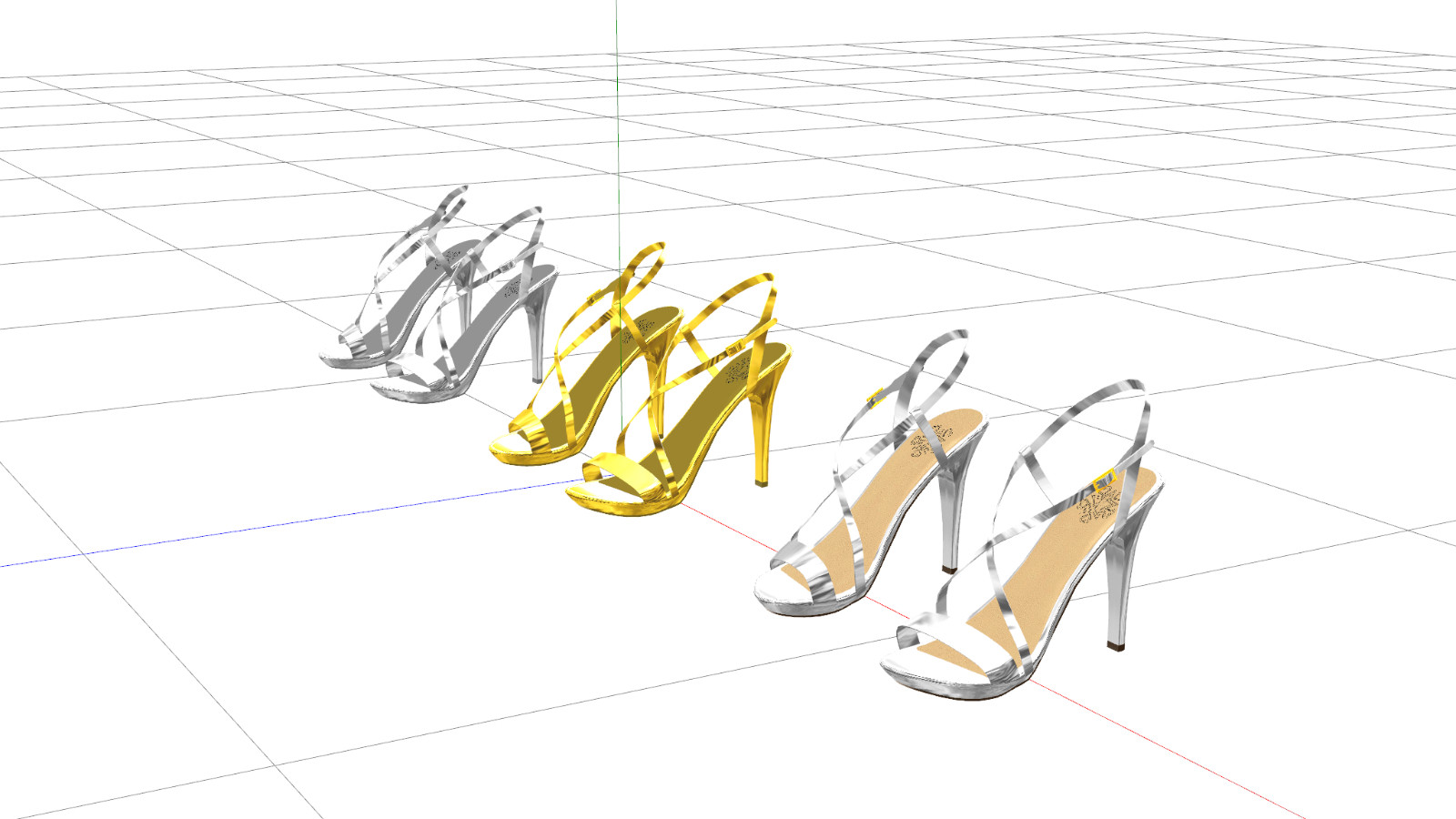
Task: Click the rear gold sandal's toe platform
Action: coord(523,445)
